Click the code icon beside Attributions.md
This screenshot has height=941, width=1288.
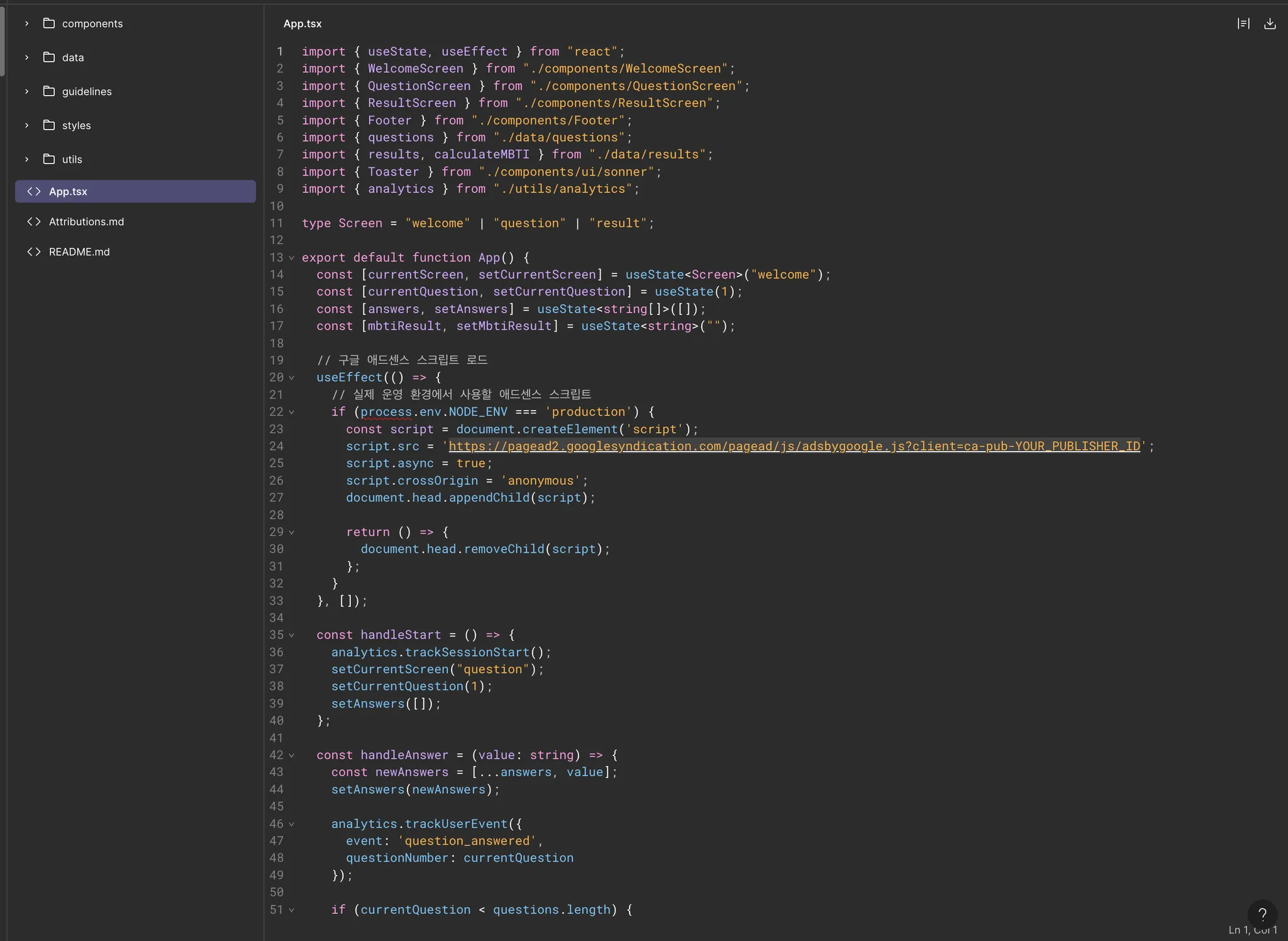(x=34, y=221)
